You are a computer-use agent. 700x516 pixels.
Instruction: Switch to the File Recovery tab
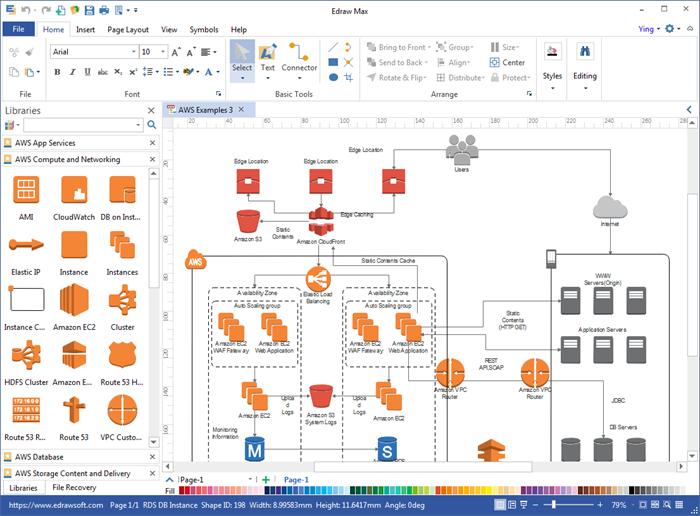coord(74,487)
